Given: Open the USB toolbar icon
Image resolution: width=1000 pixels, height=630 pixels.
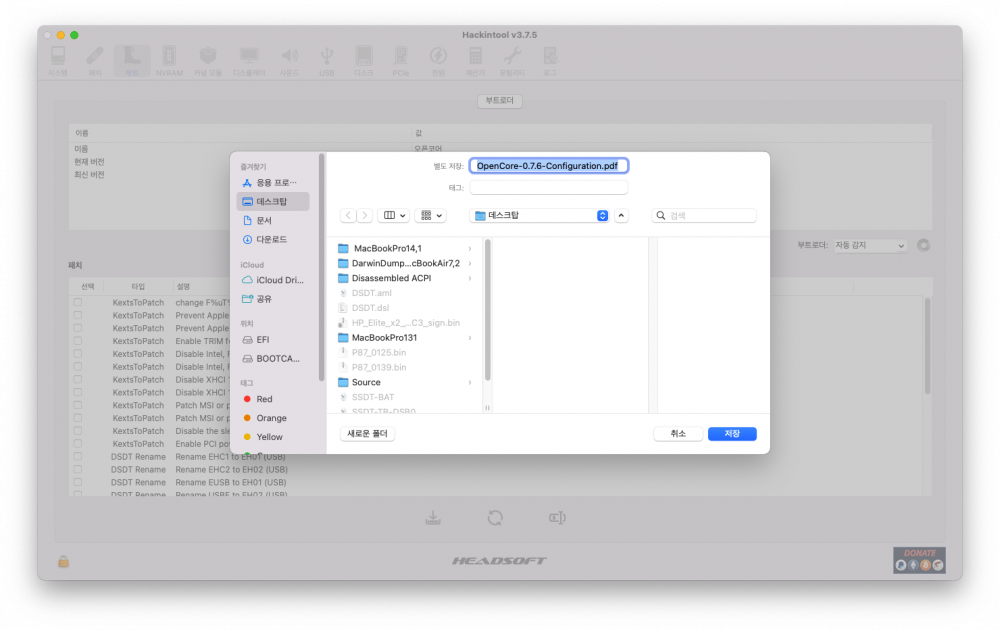Looking at the screenshot, I should pos(327,61).
